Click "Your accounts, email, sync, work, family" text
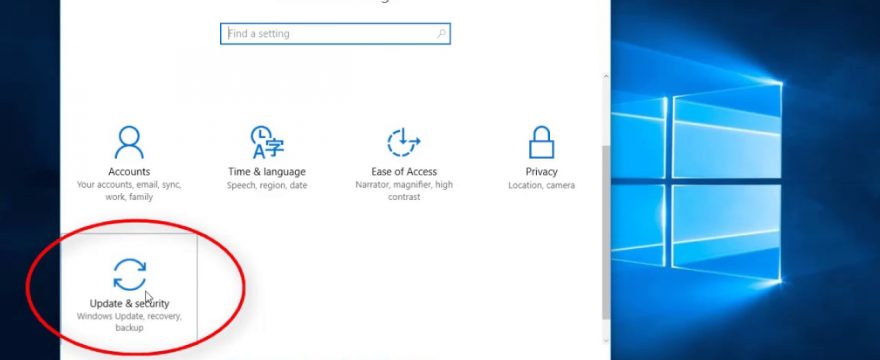This screenshot has width=880, height=360. point(129,191)
